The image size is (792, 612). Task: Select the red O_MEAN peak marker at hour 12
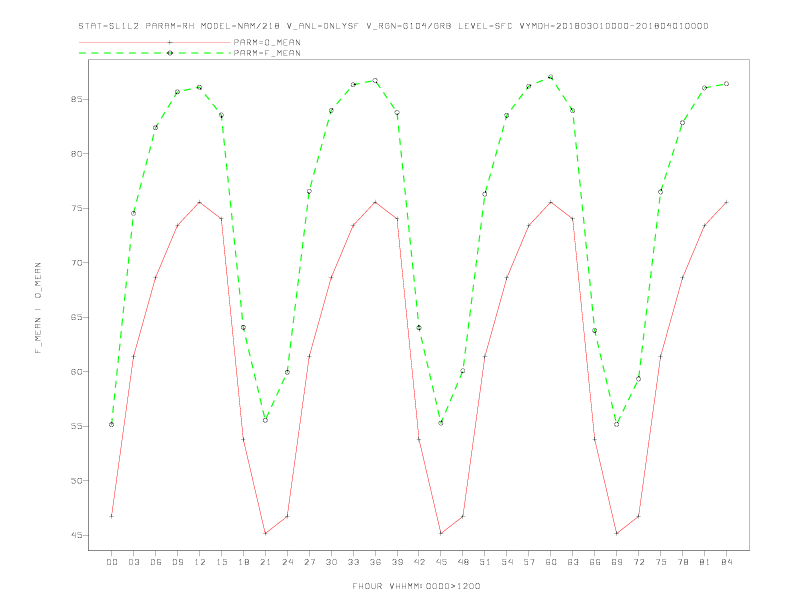[x=200, y=202]
